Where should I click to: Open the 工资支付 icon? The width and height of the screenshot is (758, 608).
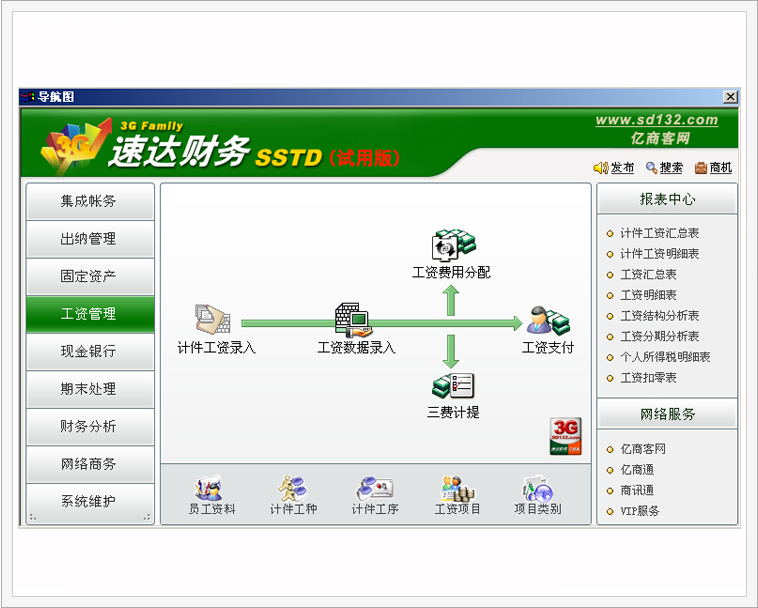tap(548, 320)
